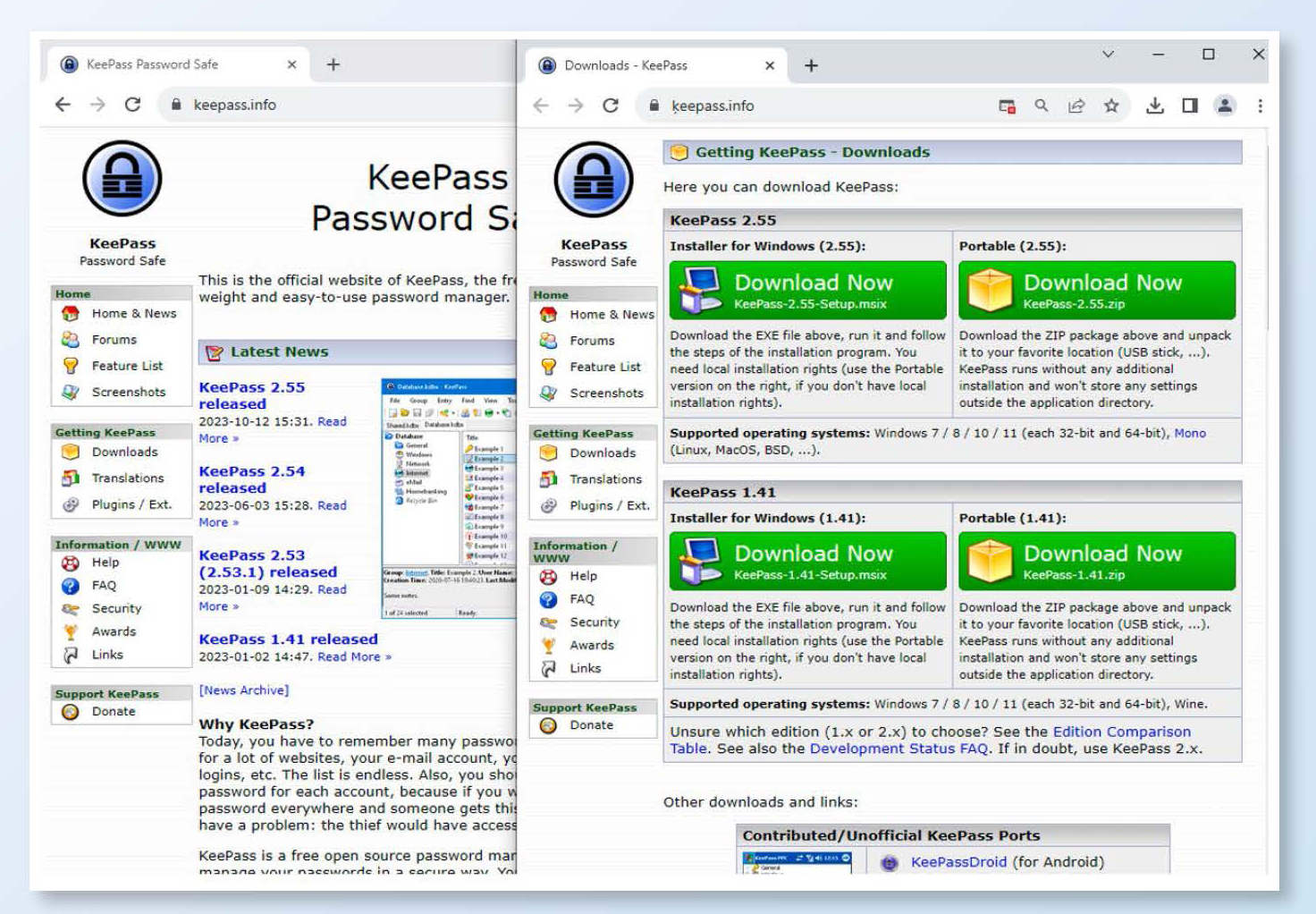1316x914 pixels.
Task: Reload the Downloads page
Action: (x=611, y=106)
